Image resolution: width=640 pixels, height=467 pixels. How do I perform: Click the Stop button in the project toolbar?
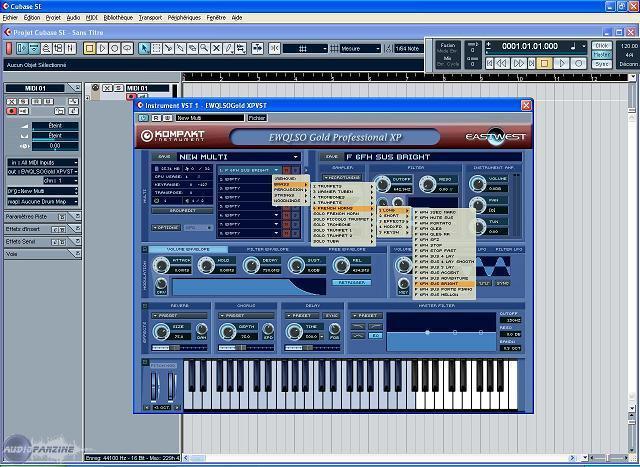coord(89,49)
